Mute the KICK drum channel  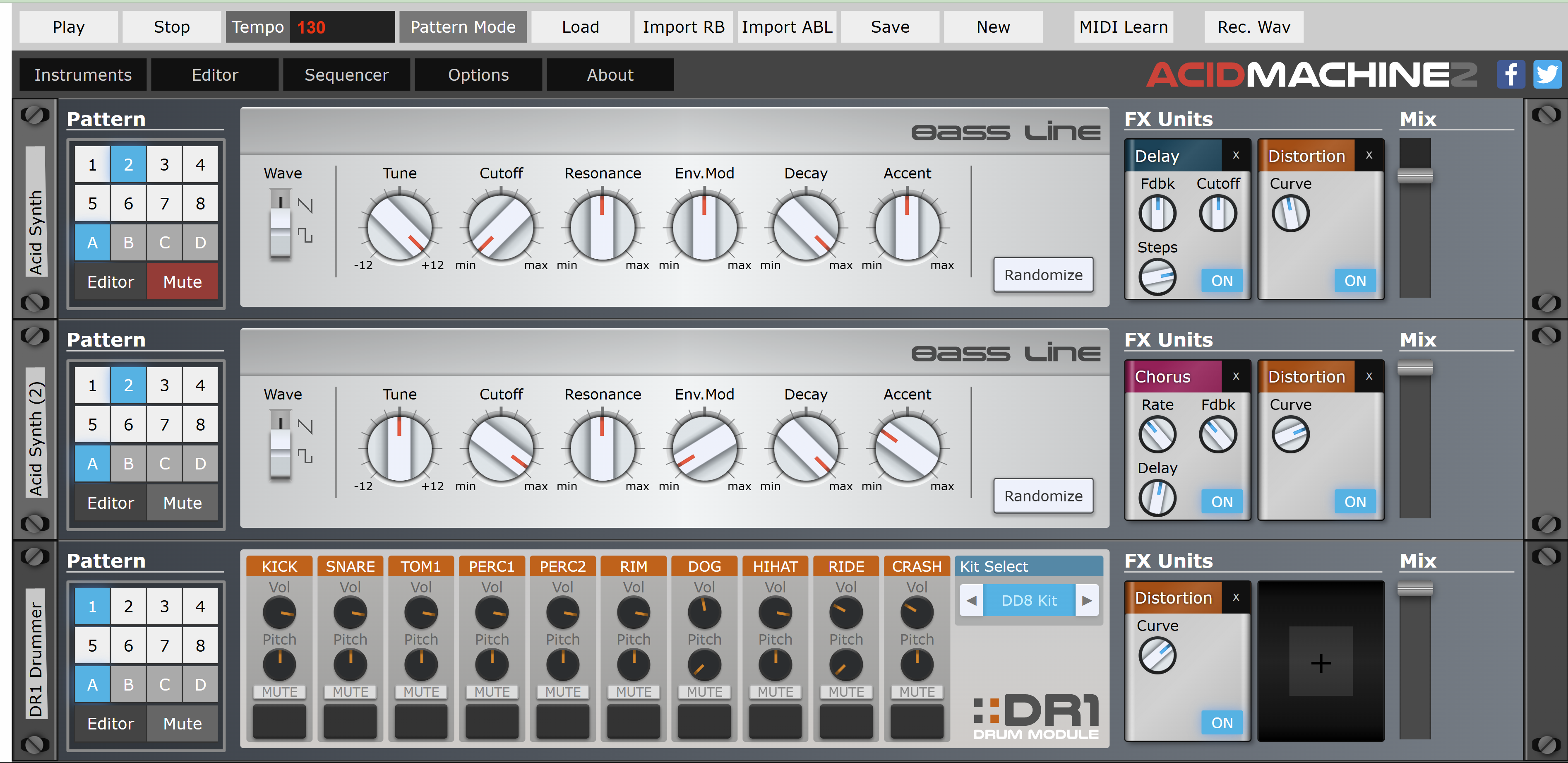(x=279, y=692)
